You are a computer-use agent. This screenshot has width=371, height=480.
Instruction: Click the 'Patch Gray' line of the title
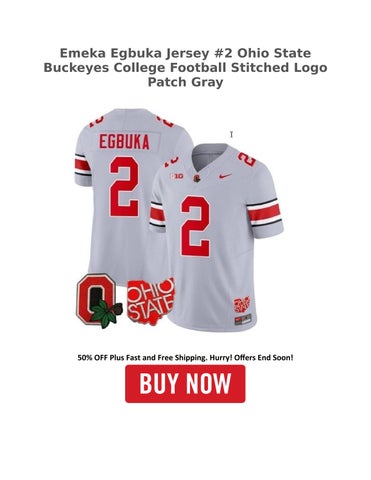point(185,82)
